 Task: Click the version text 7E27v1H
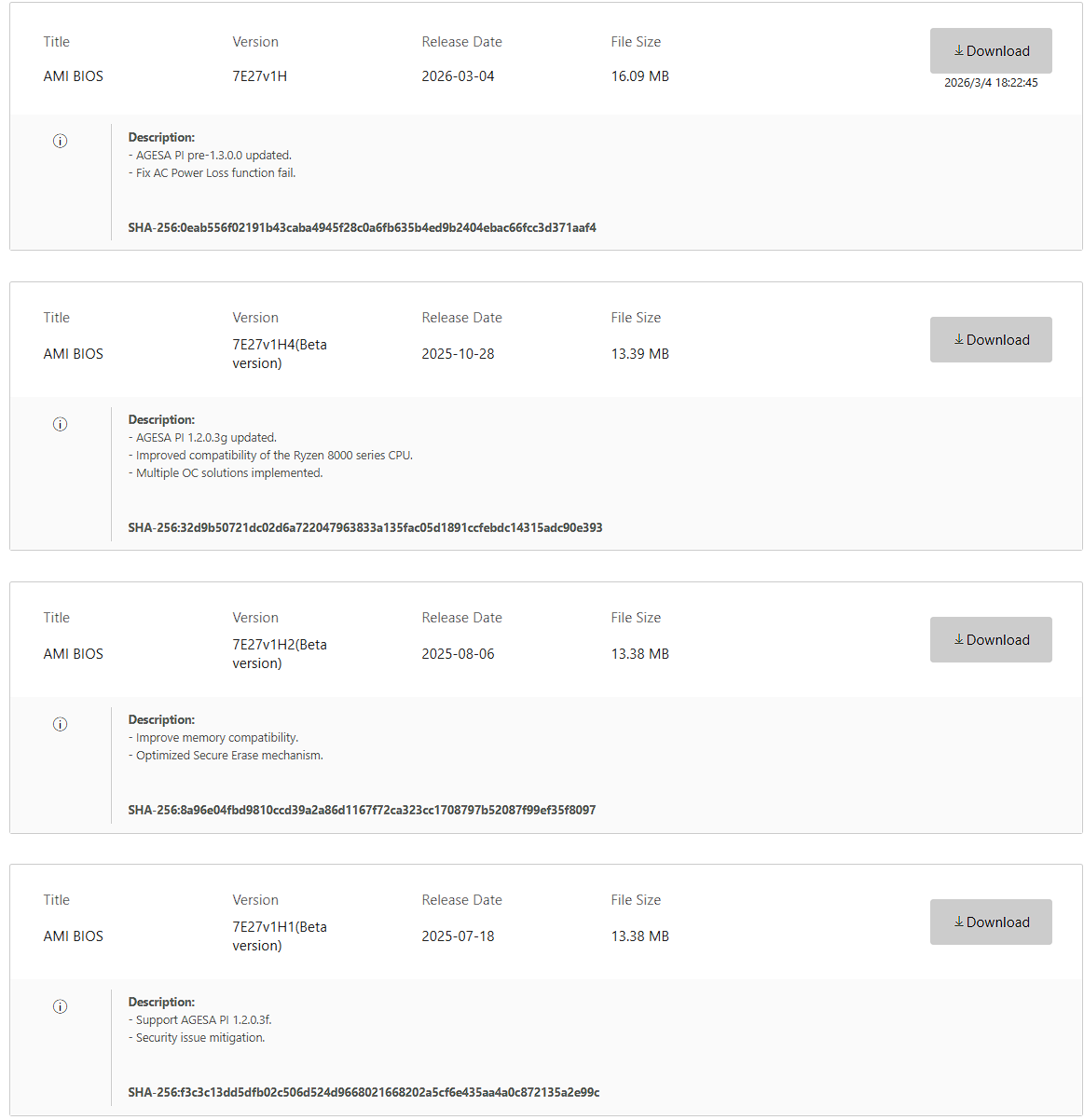tap(260, 76)
